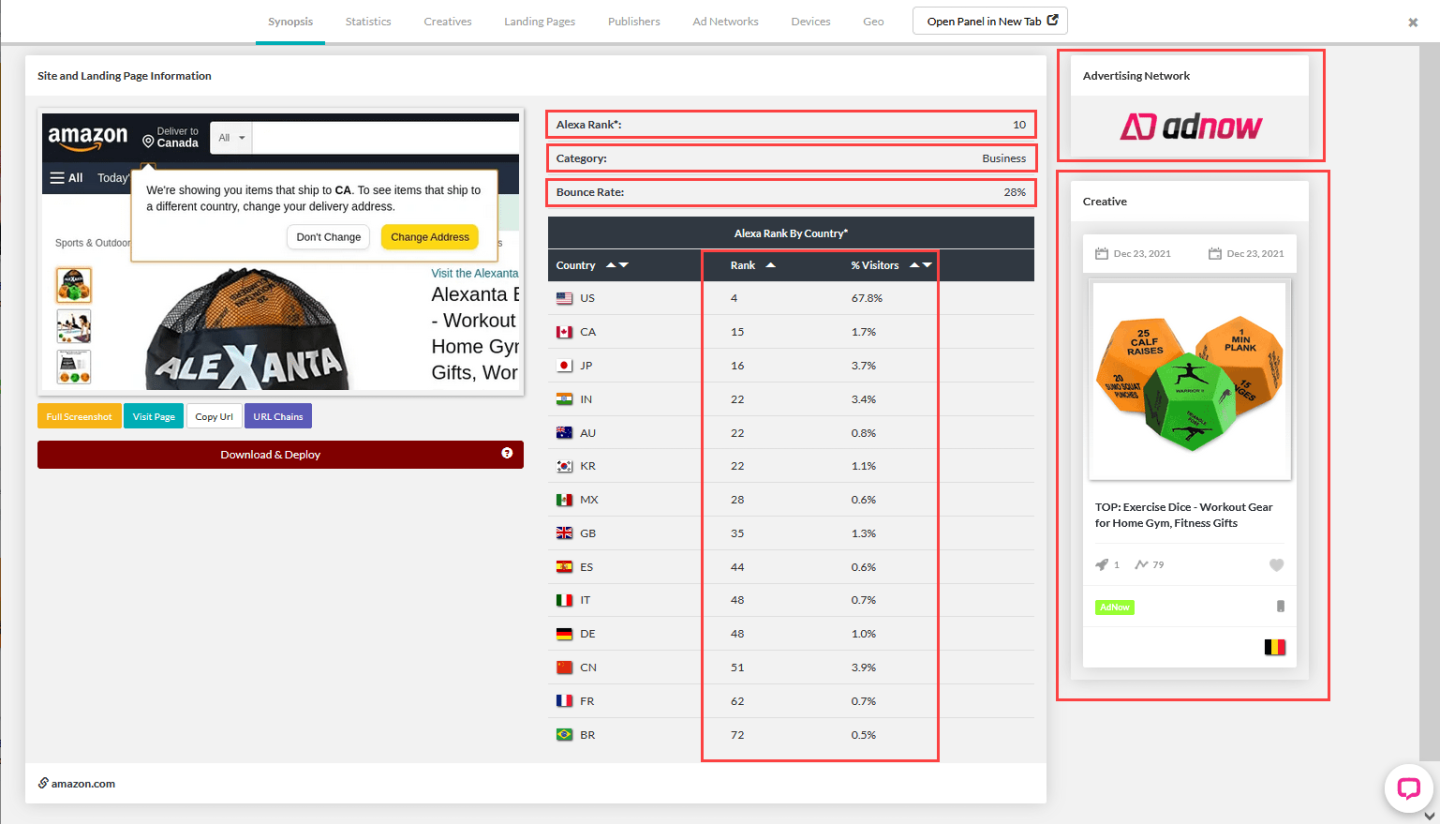The image size is (1440, 824).
Task: Sort table by Rank column arrow
Action: (x=770, y=265)
